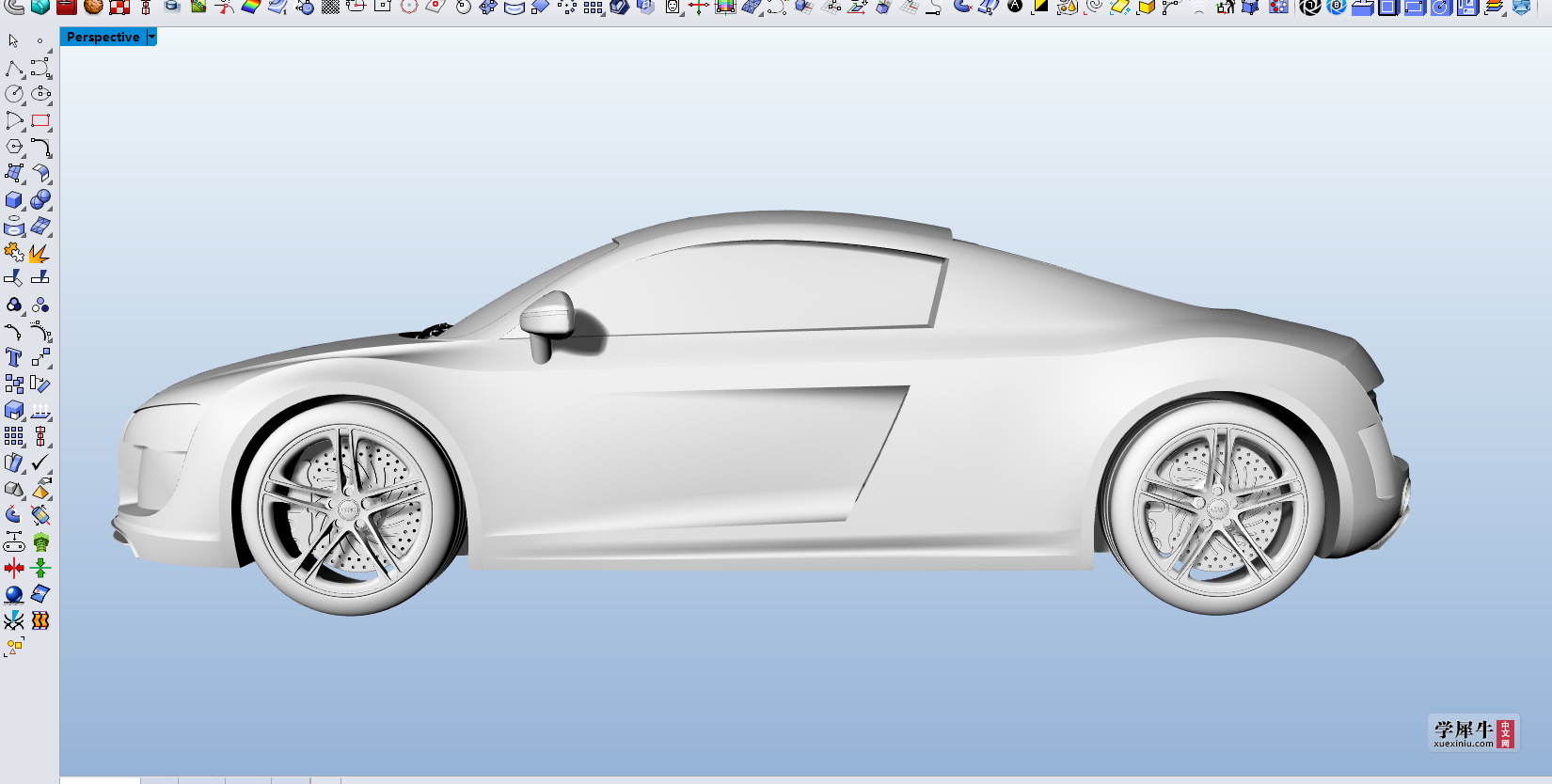The height and width of the screenshot is (784, 1552).
Task: Use the Trim tool
Action: click(14, 278)
